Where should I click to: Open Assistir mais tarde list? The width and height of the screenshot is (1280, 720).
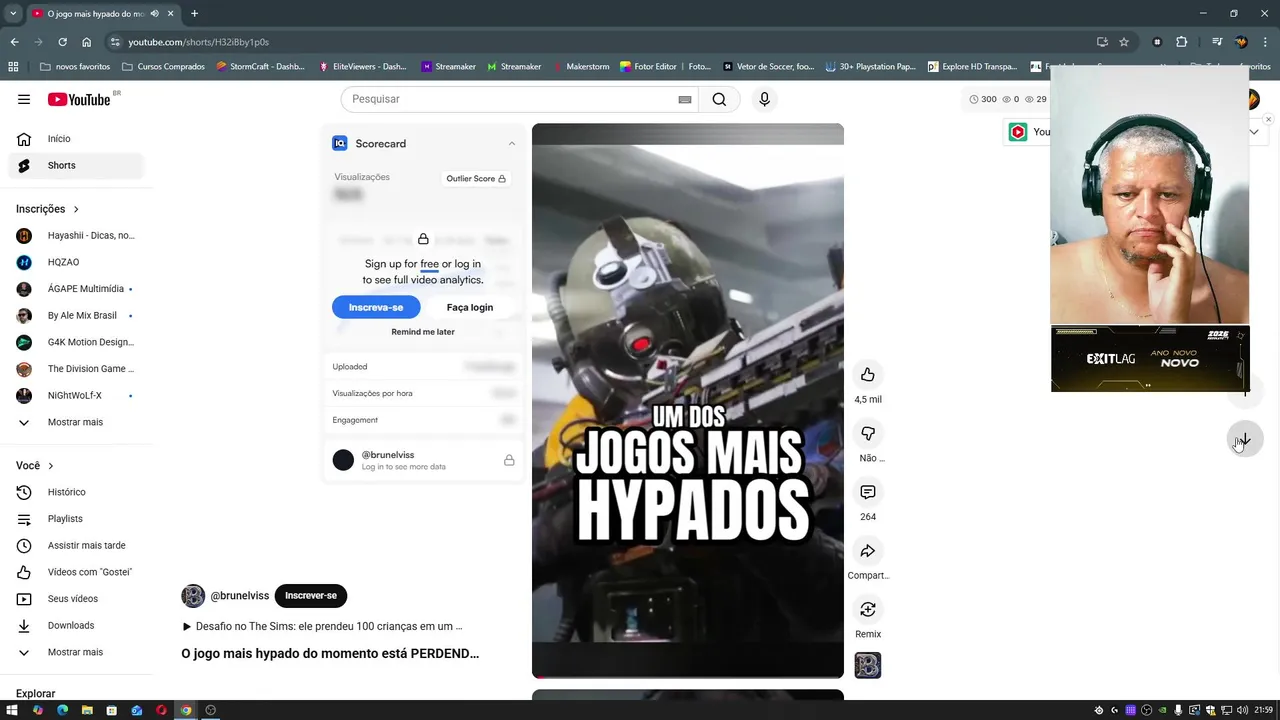(x=76, y=546)
